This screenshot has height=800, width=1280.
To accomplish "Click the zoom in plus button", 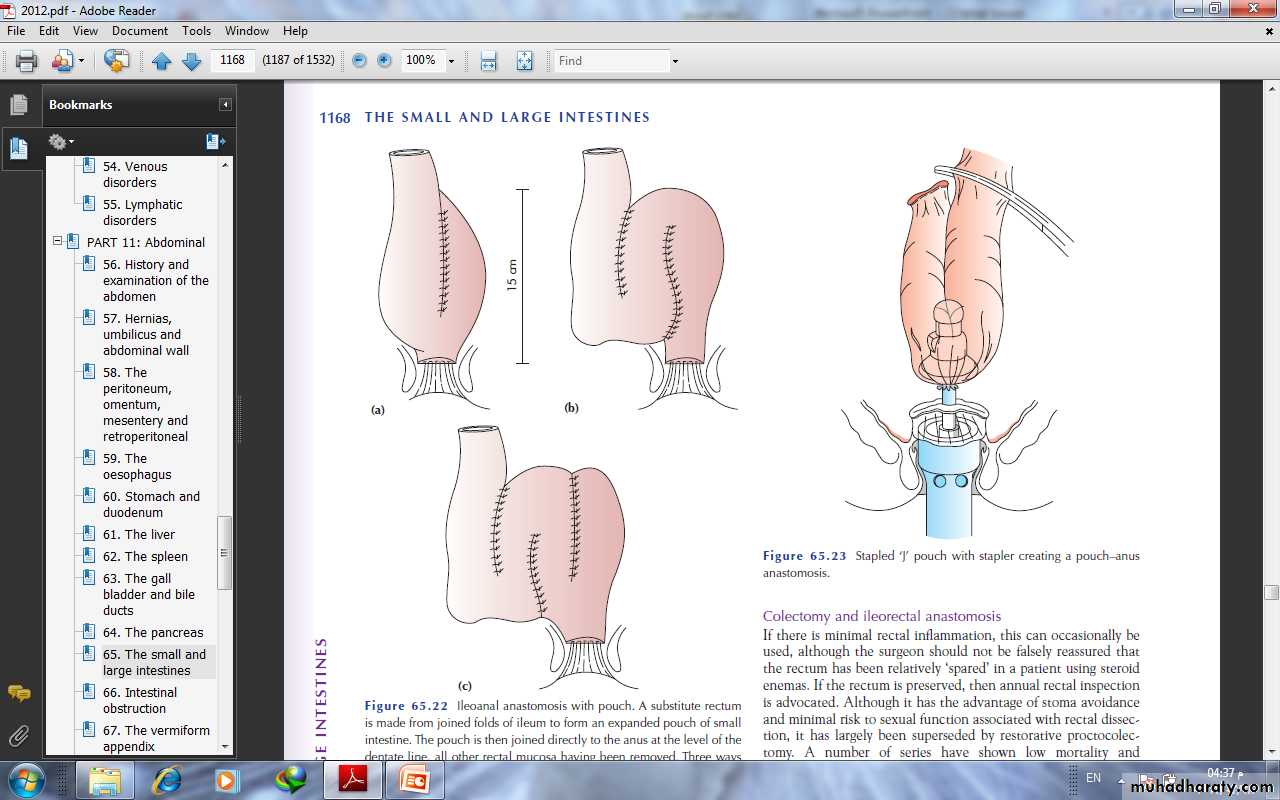I will pyautogui.click(x=384, y=61).
